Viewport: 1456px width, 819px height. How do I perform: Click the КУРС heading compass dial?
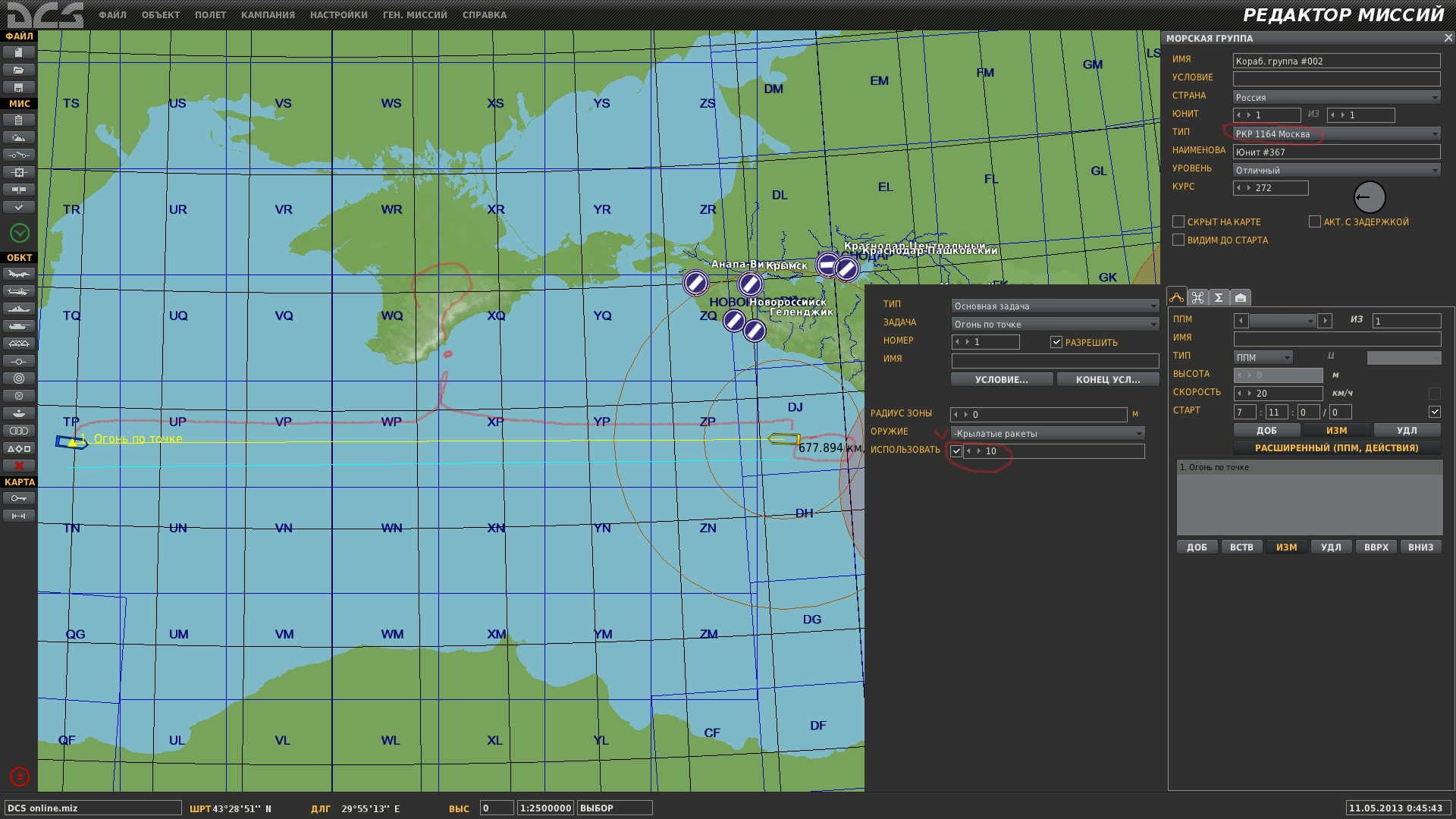(x=1370, y=197)
